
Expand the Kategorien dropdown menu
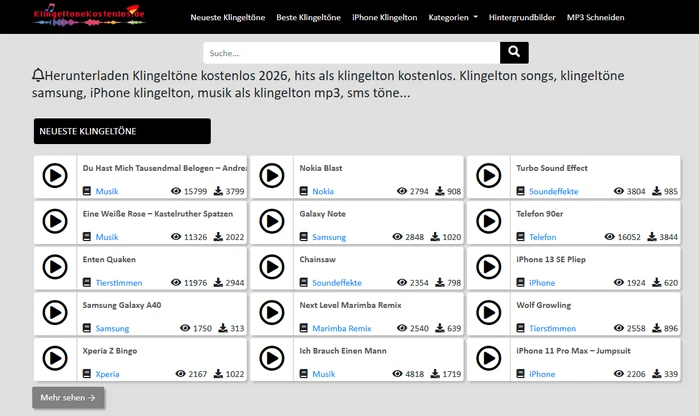pyautogui.click(x=453, y=17)
